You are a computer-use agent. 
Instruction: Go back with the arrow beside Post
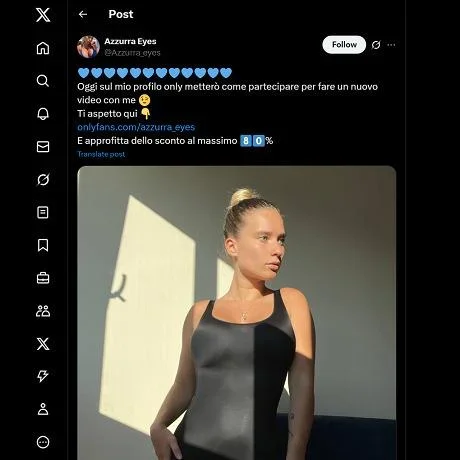(x=83, y=14)
